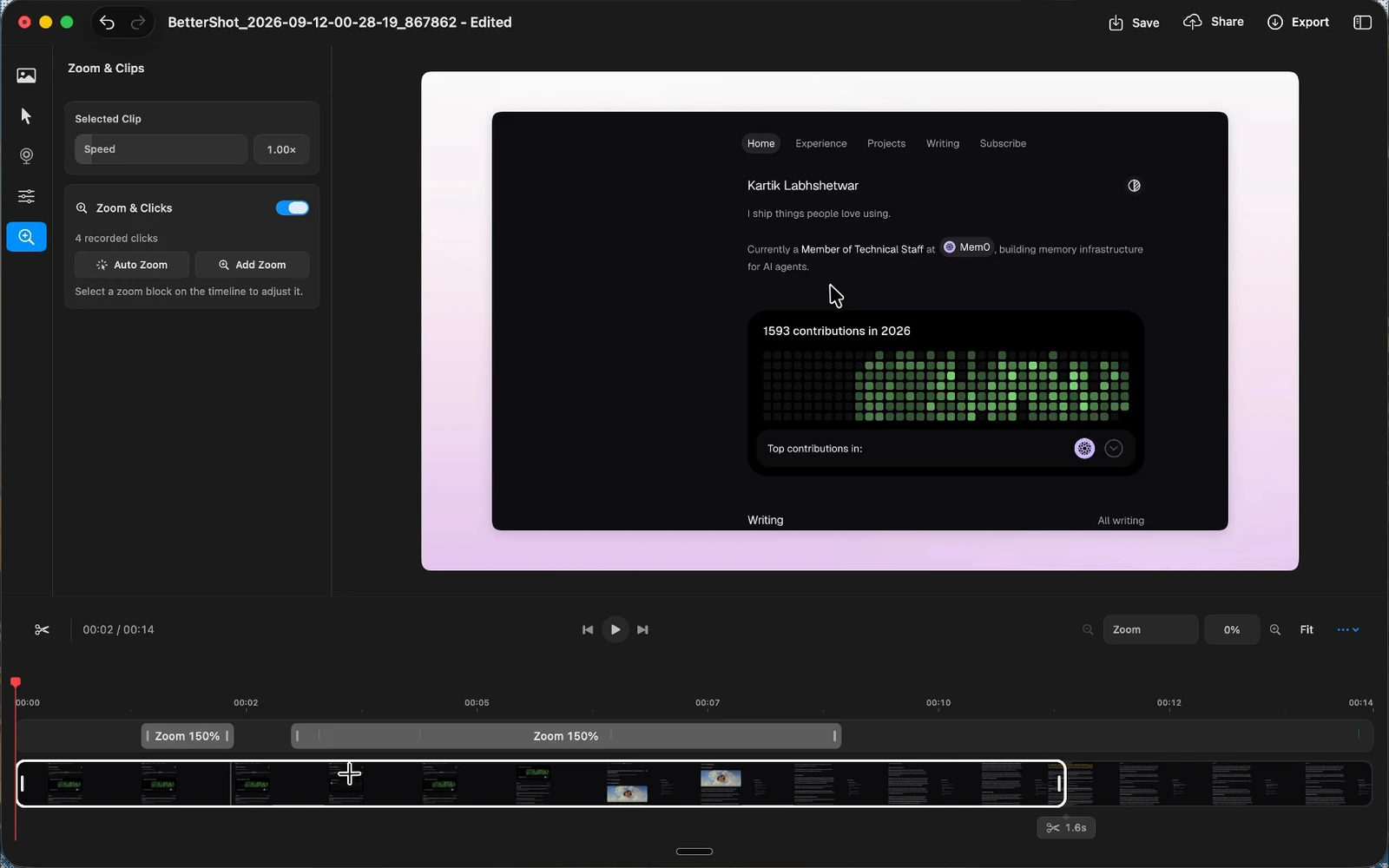This screenshot has height=868, width=1389.
Task: Play the video preview
Action: point(616,630)
